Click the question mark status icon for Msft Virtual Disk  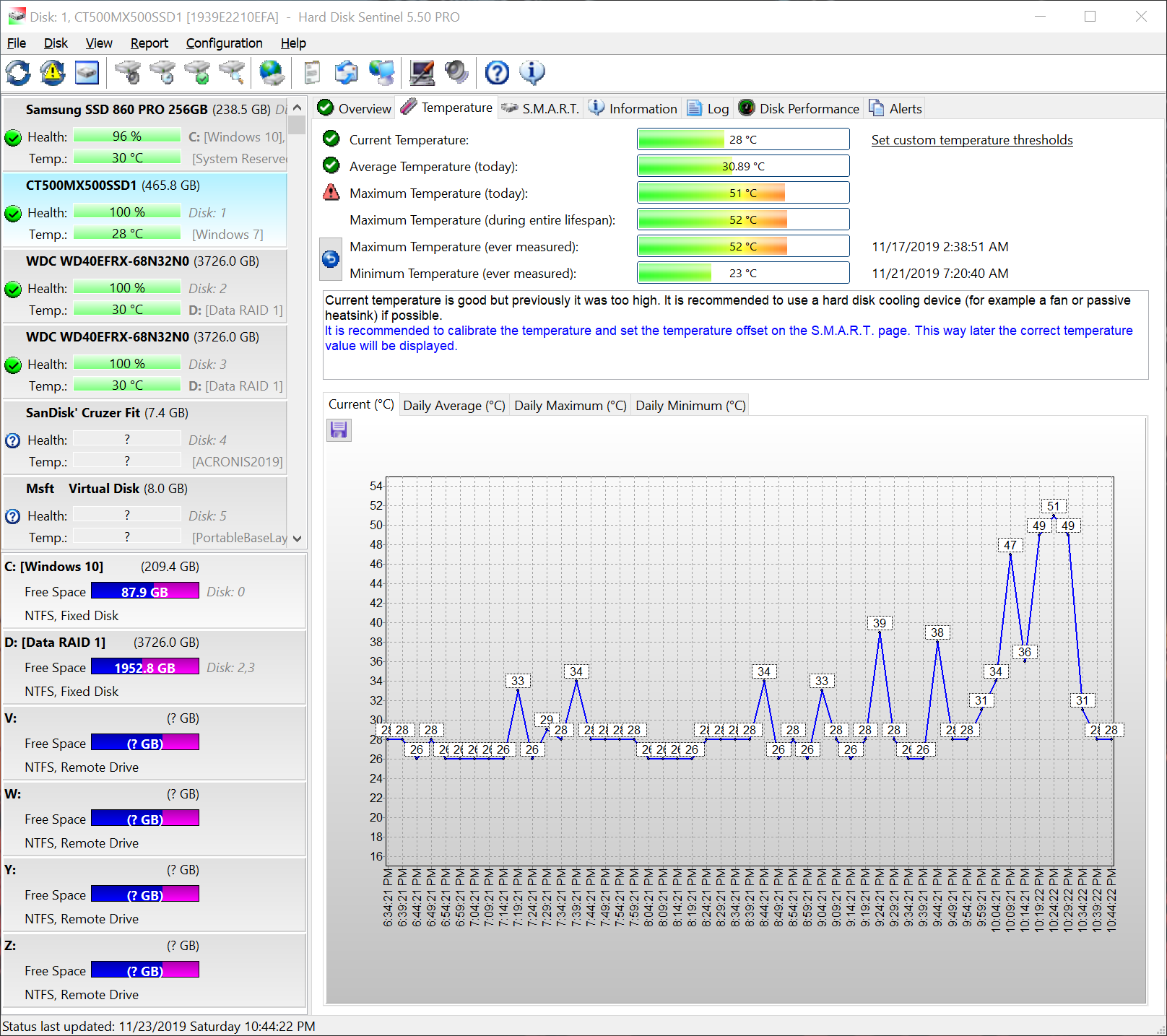(x=13, y=516)
